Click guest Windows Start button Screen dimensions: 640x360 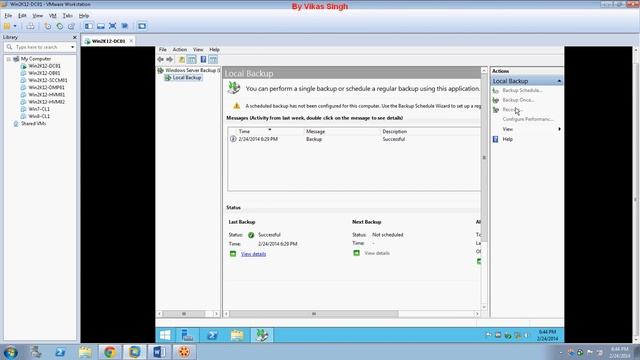click(x=165, y=336)
